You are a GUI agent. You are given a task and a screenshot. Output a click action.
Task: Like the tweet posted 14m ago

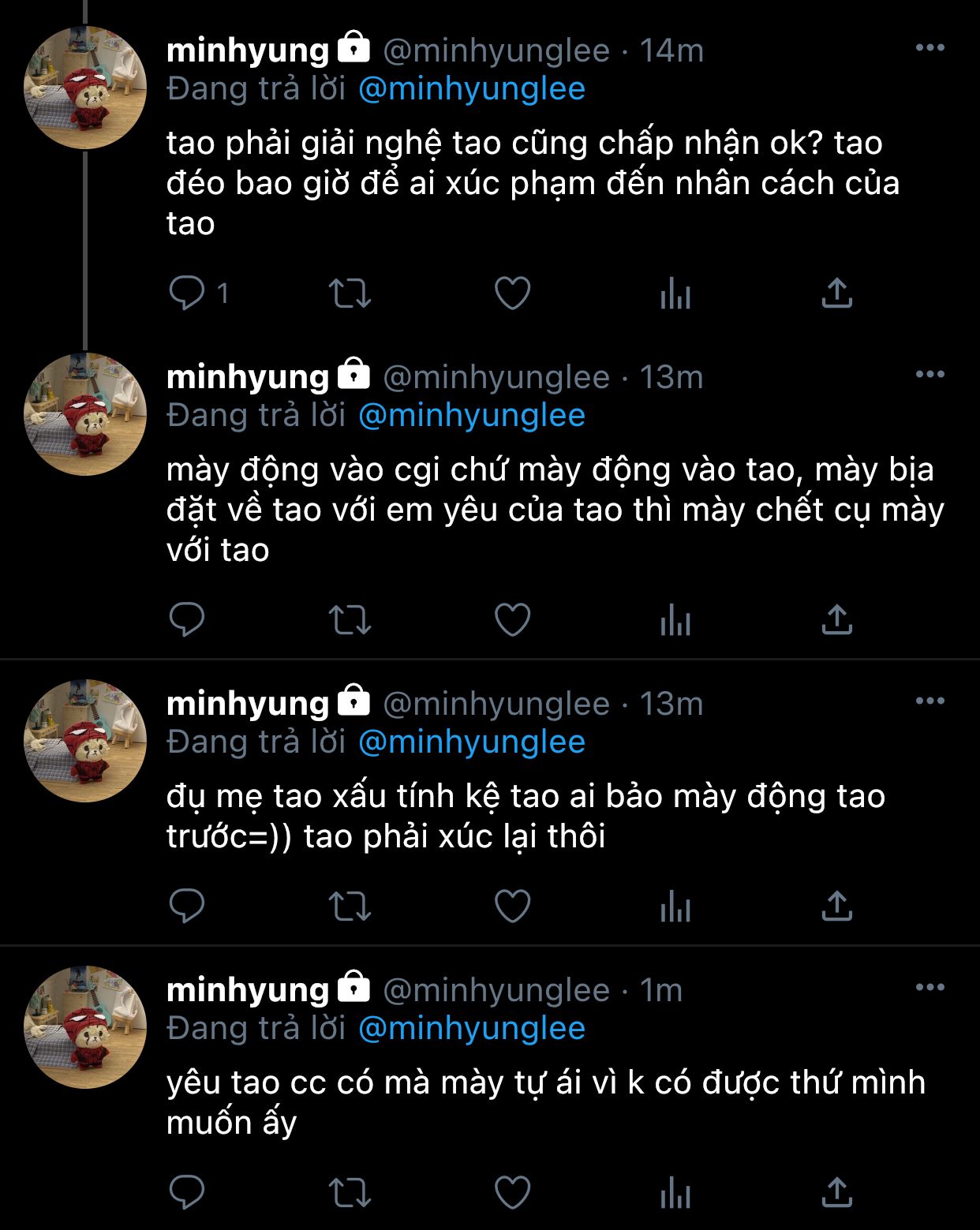point(512,293)
